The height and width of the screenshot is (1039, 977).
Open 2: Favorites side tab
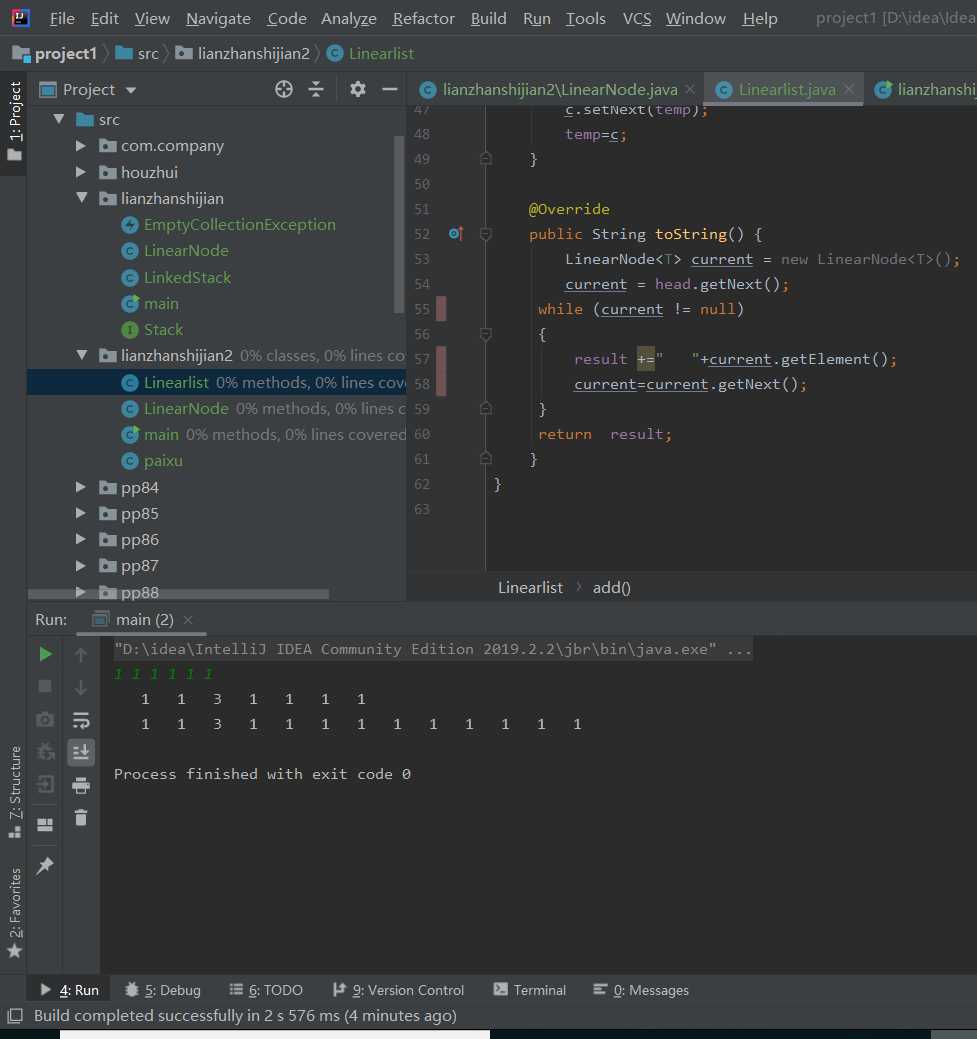click(x=14, y=912)
